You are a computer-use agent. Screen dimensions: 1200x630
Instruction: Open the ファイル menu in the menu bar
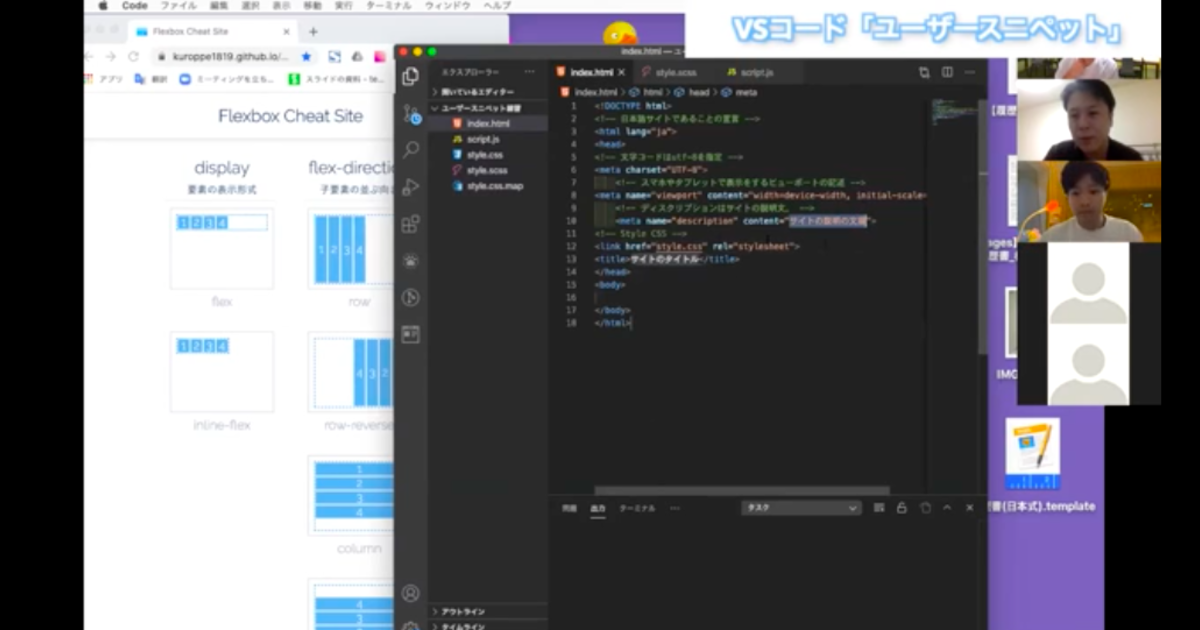tap(178, 6)
